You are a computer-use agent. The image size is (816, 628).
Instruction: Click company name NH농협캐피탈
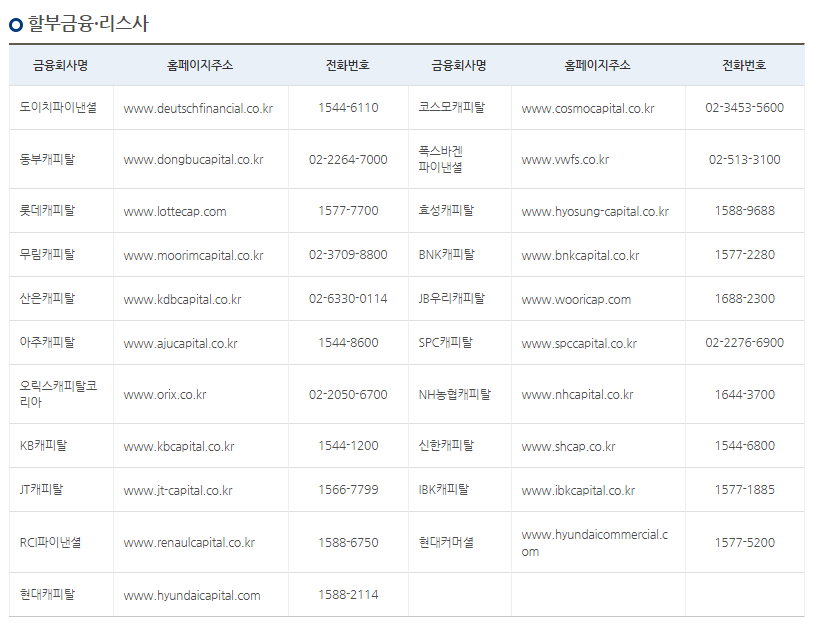pyautogui.click(x=454, y=394)
